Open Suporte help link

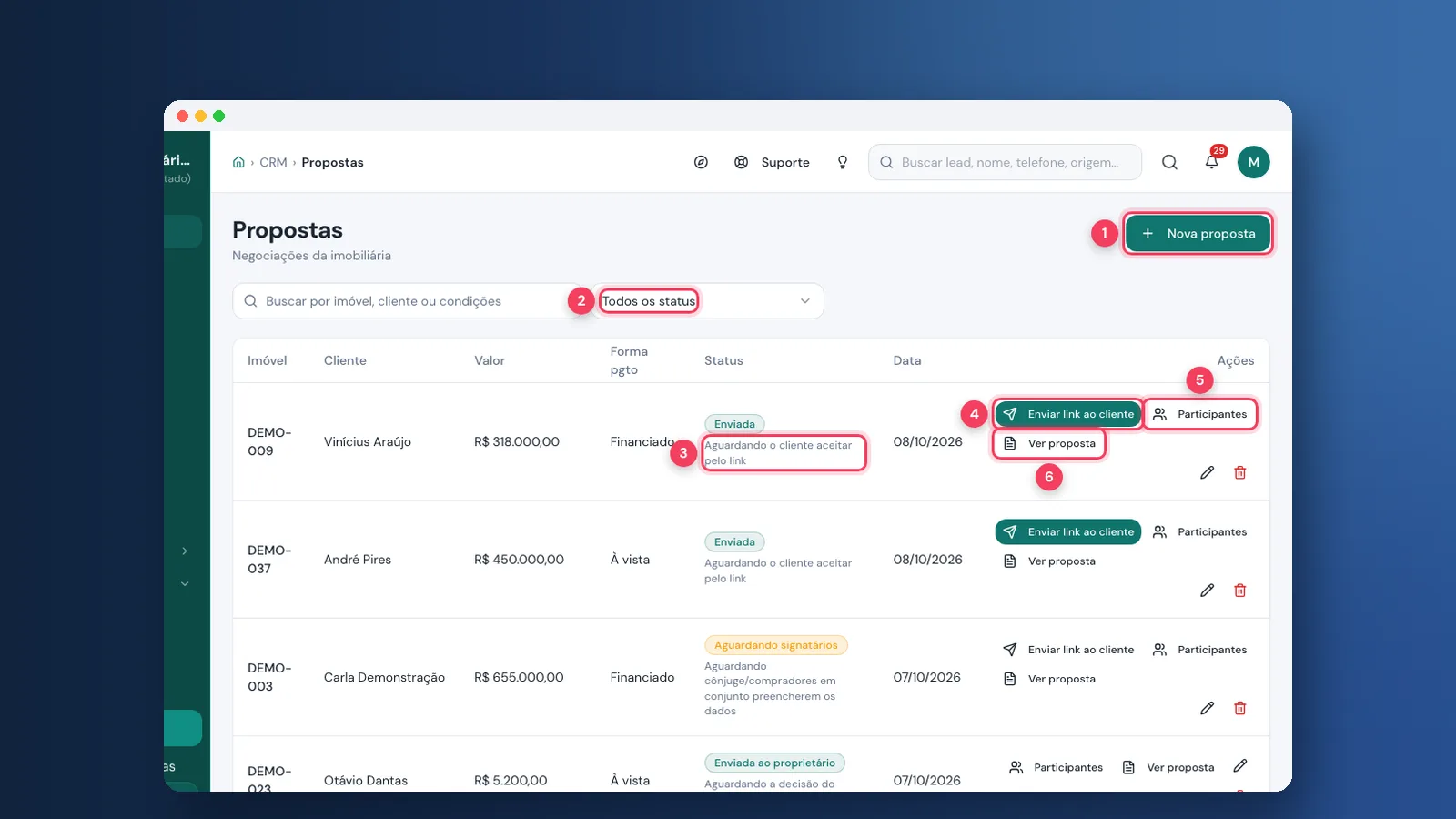[772, 162]
